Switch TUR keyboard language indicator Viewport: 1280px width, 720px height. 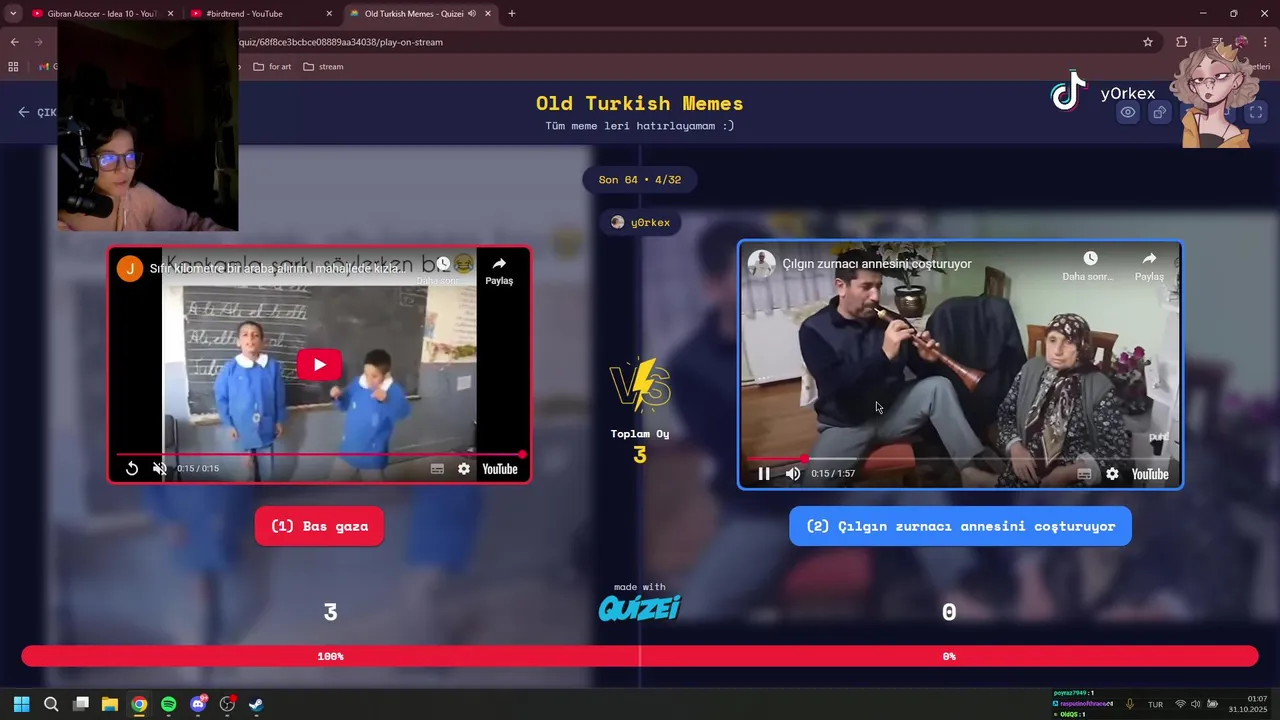1155,704
